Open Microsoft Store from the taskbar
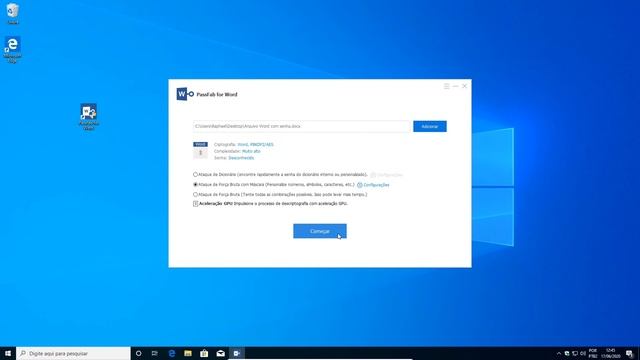Image resolution: width=640 pixels, height=360 pixels. [x=204, y=353]
